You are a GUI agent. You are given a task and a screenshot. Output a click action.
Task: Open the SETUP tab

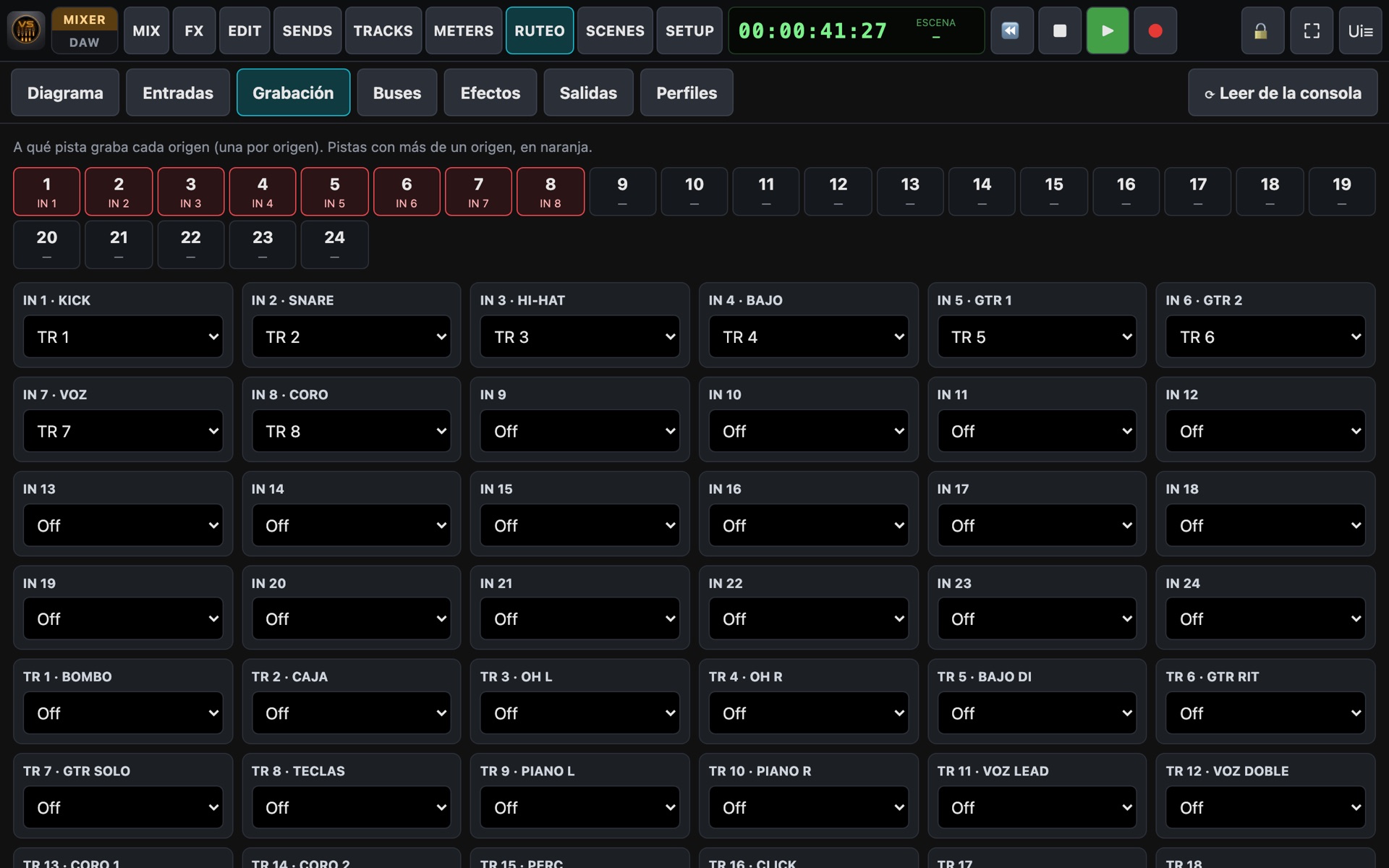[689, 30]
